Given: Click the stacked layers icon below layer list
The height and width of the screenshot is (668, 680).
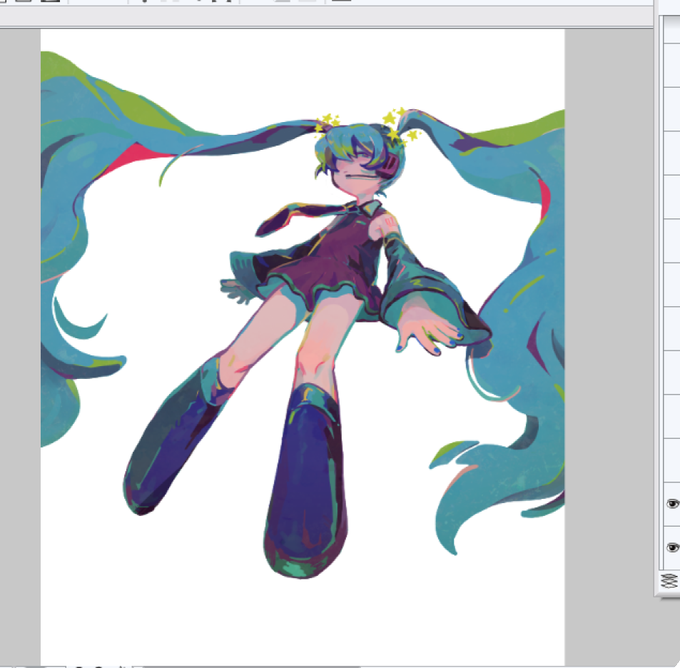Looking at the screenshot, I should pyautogui.click(x=670, y=581).
